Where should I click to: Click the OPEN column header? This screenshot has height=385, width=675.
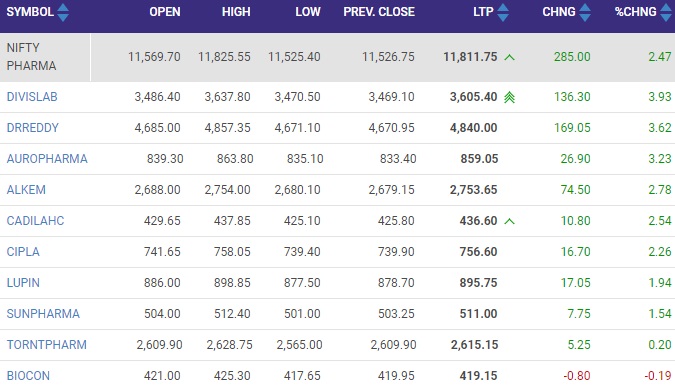(x=165, y=12)
